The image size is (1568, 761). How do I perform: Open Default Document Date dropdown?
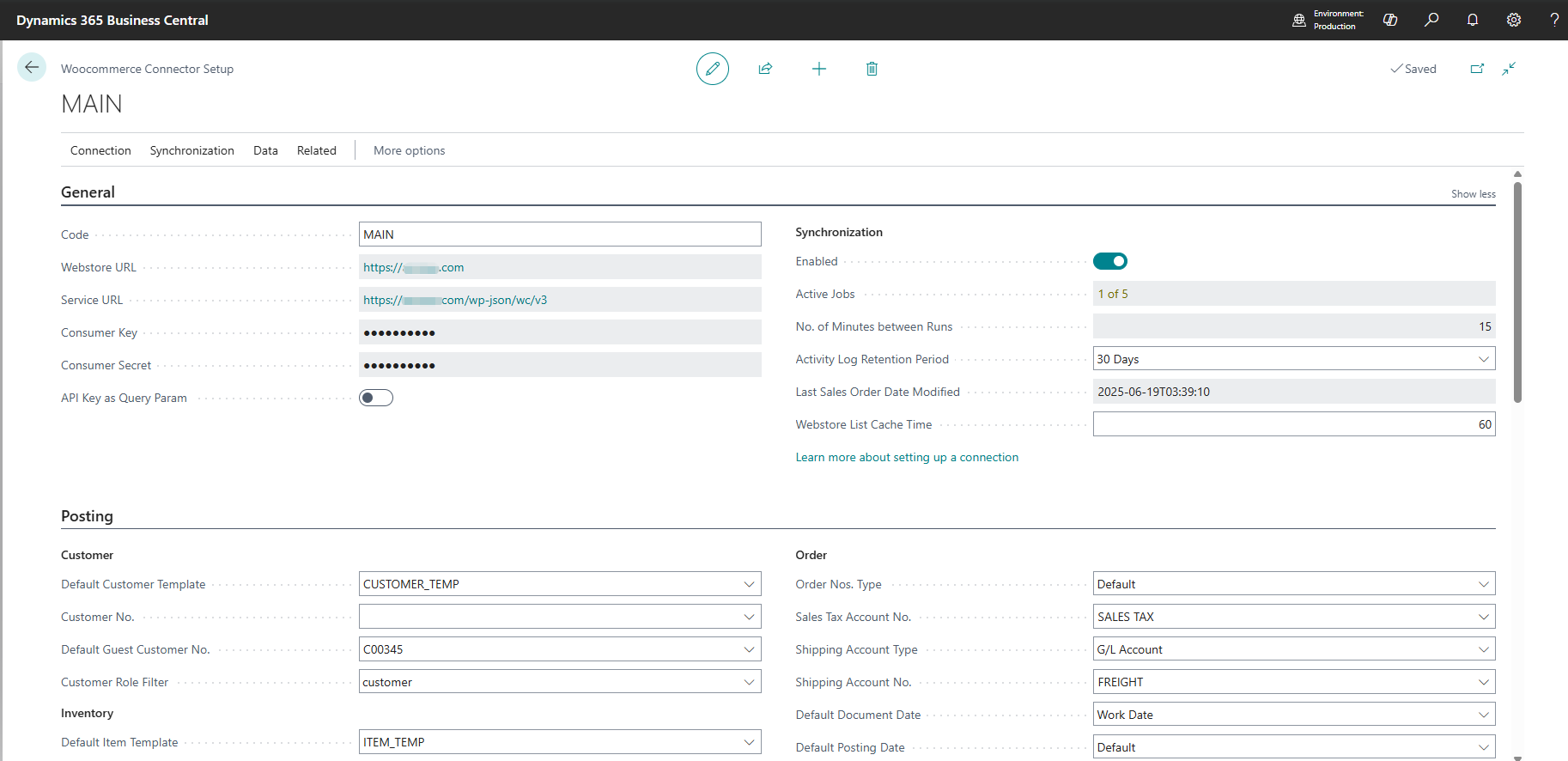(x=1483, y=715)
